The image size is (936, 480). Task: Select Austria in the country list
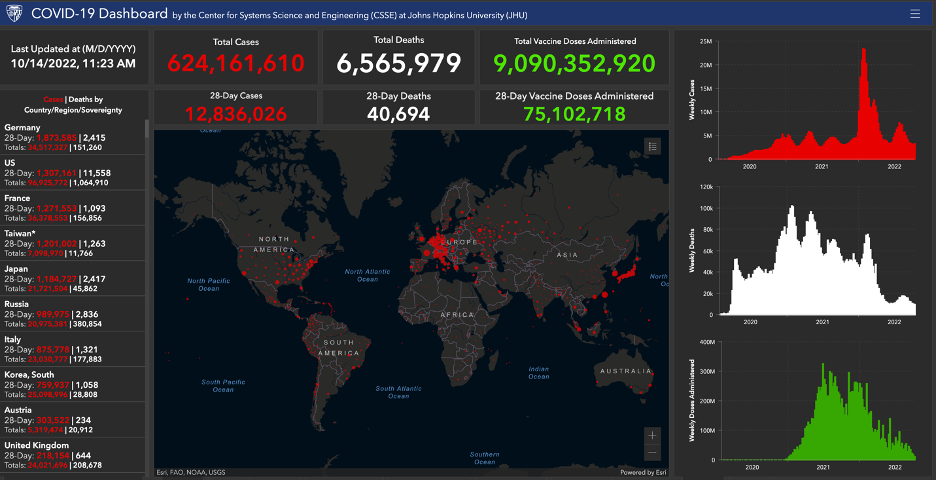[72, 419]
